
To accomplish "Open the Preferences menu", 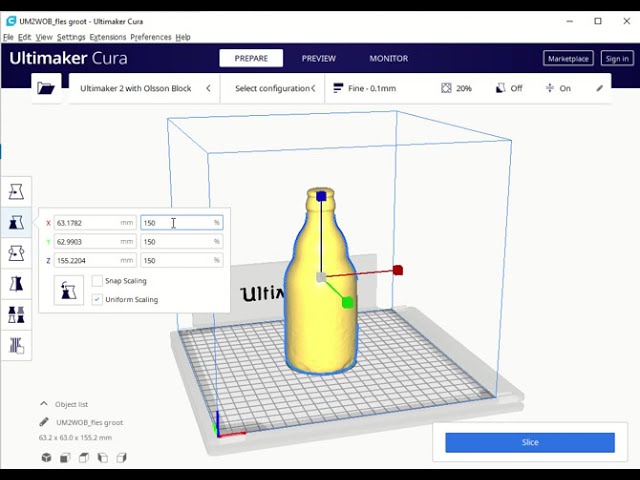I will tap(151, 37).
